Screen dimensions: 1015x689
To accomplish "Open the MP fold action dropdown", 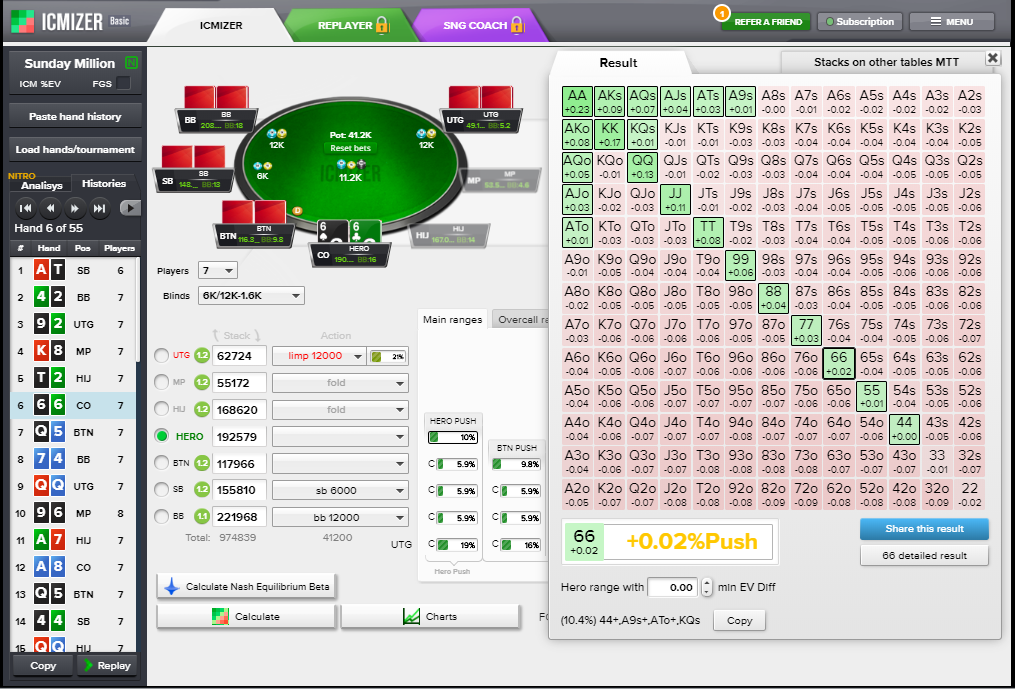I will pyautogui.click(x=340, y=383).
